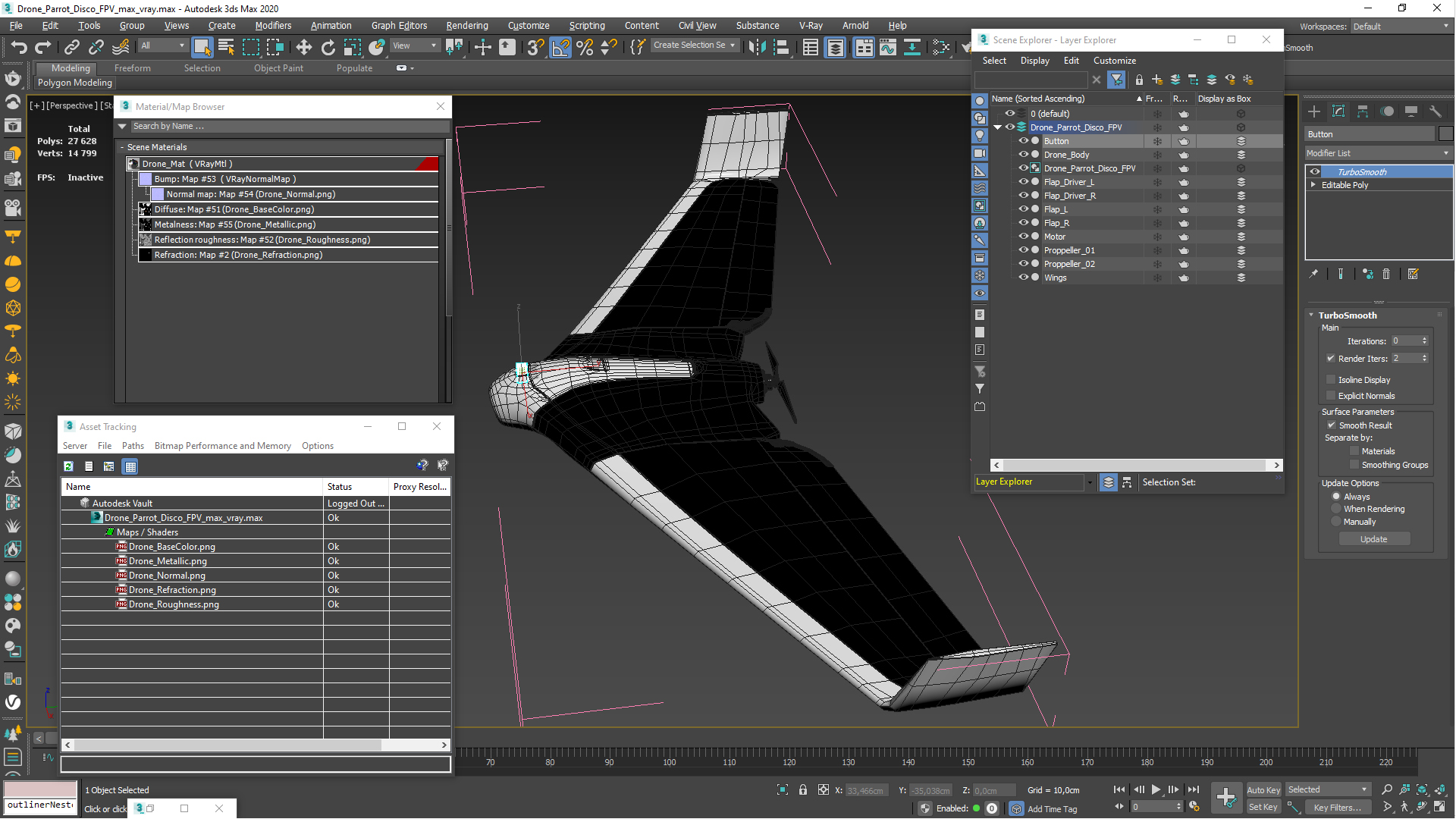Click the Pin Stack icon
This screenshot has height=819, width=1456.
coord(1314,275)
